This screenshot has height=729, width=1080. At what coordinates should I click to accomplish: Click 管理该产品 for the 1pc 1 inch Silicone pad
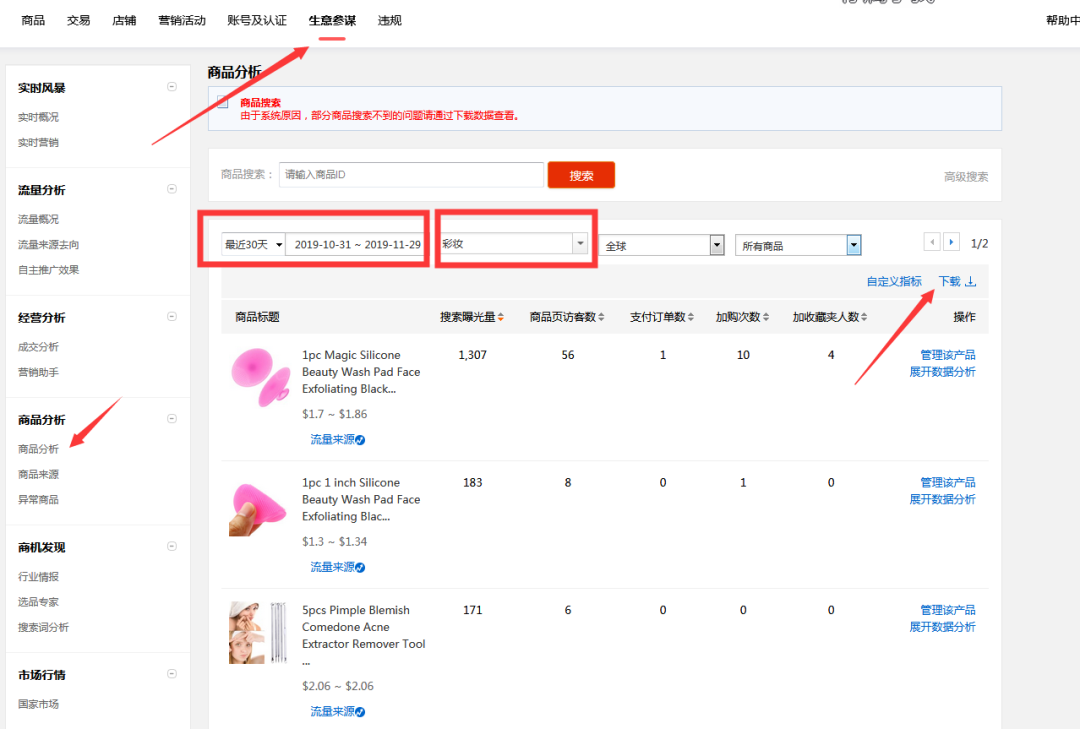(948, 482)
